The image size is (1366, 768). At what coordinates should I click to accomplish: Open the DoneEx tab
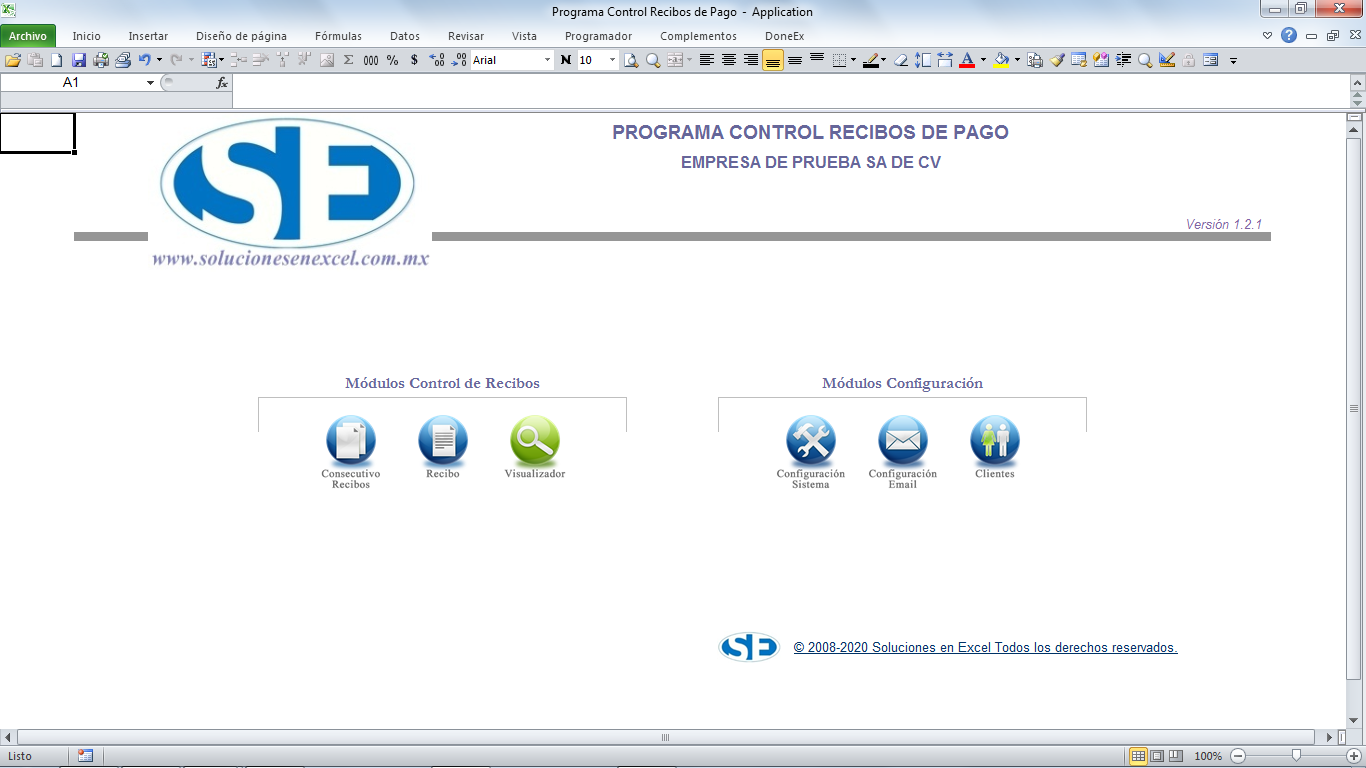click(x=784, y=36)
